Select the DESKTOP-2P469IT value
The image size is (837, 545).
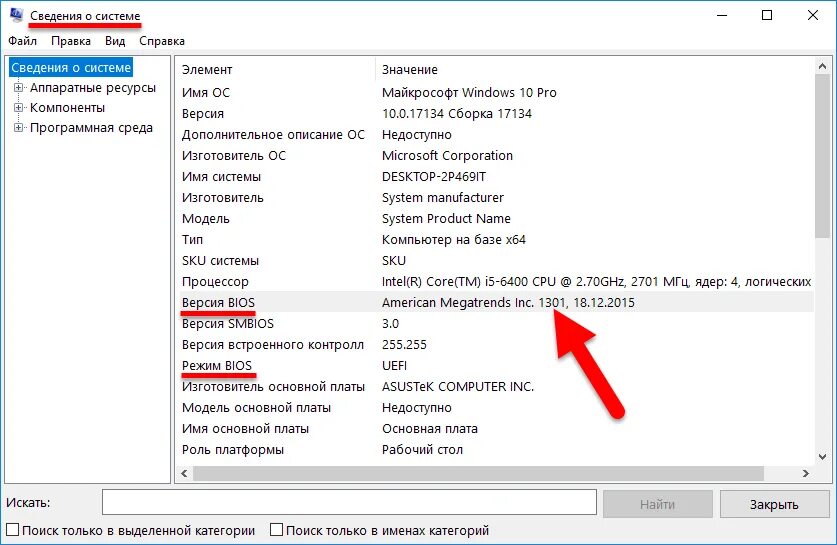coord(434,177)
